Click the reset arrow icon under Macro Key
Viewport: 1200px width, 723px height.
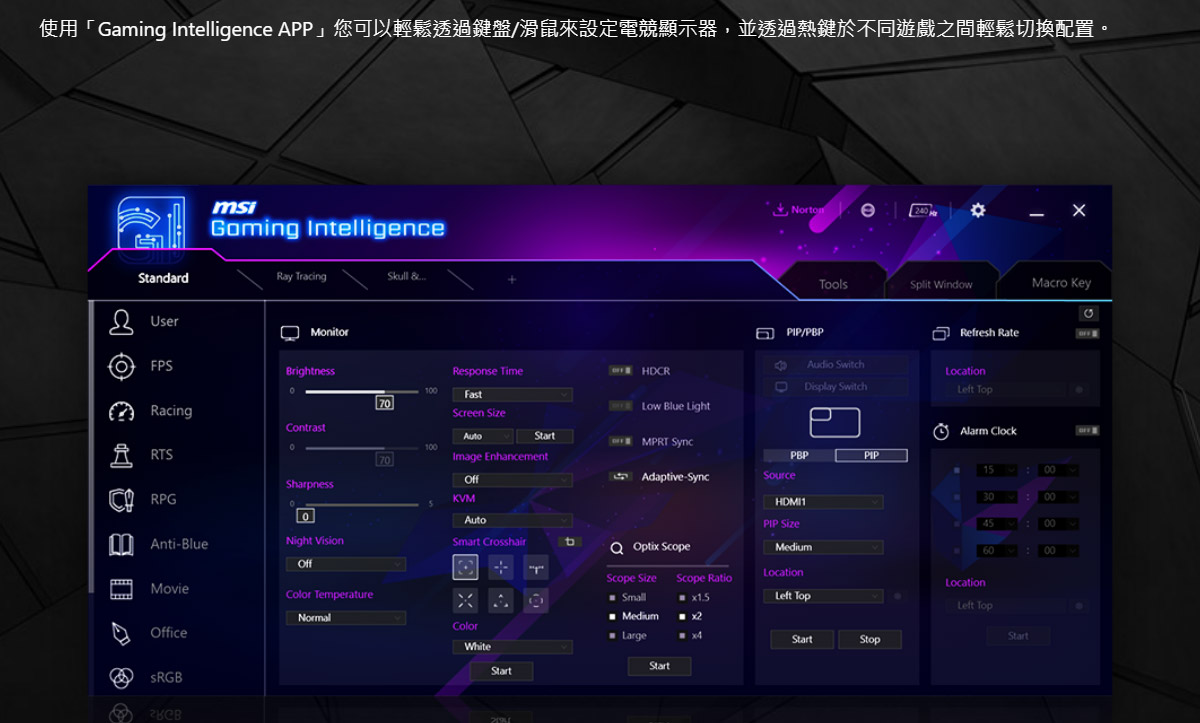1089,314
